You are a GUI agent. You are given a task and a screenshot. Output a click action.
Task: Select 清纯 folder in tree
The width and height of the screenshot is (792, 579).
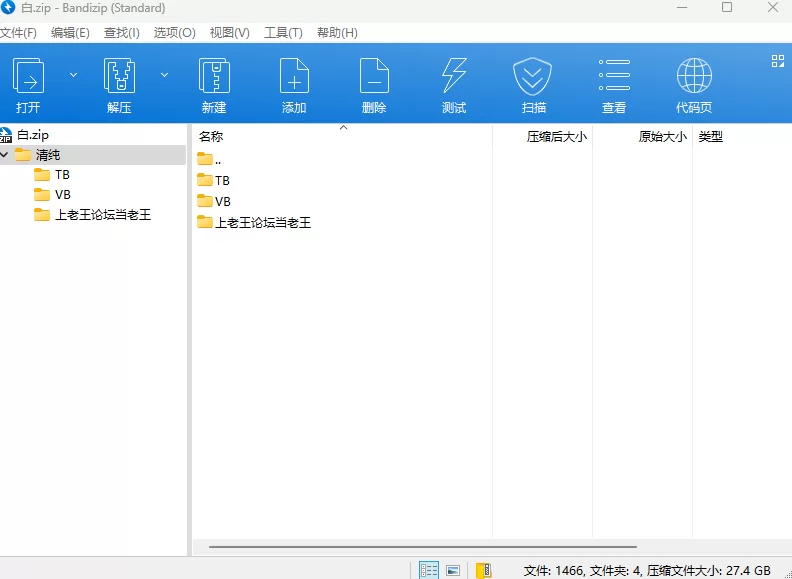pos(93,155)
